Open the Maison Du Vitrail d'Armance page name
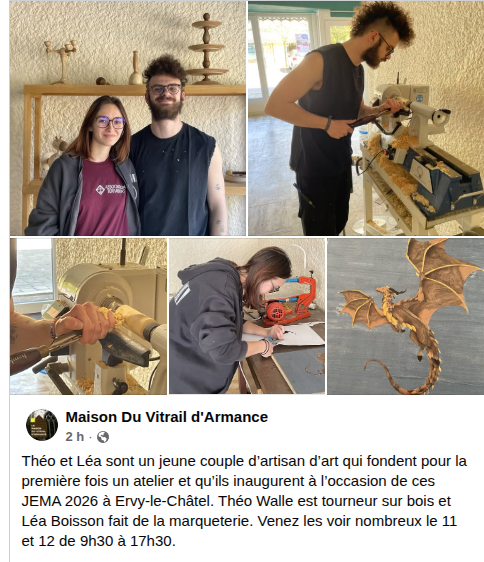The width and height of the screenshot is (484, 562). click(167, 417)
